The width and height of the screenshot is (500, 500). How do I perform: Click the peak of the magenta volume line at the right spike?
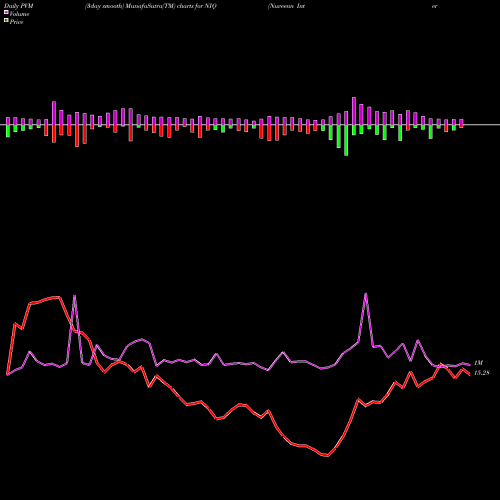click(366, 294)
